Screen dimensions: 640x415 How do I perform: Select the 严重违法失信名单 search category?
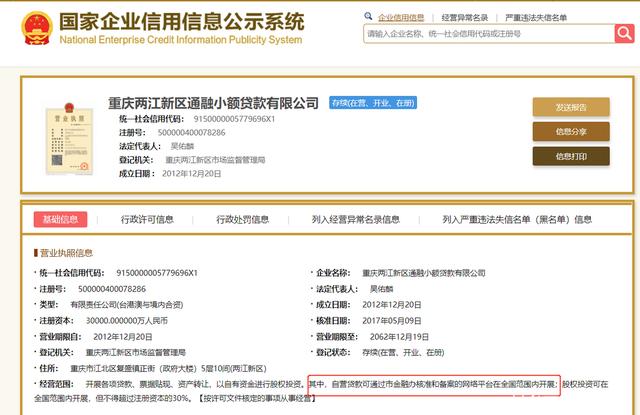pyautogui.click(x=536, y=18)
